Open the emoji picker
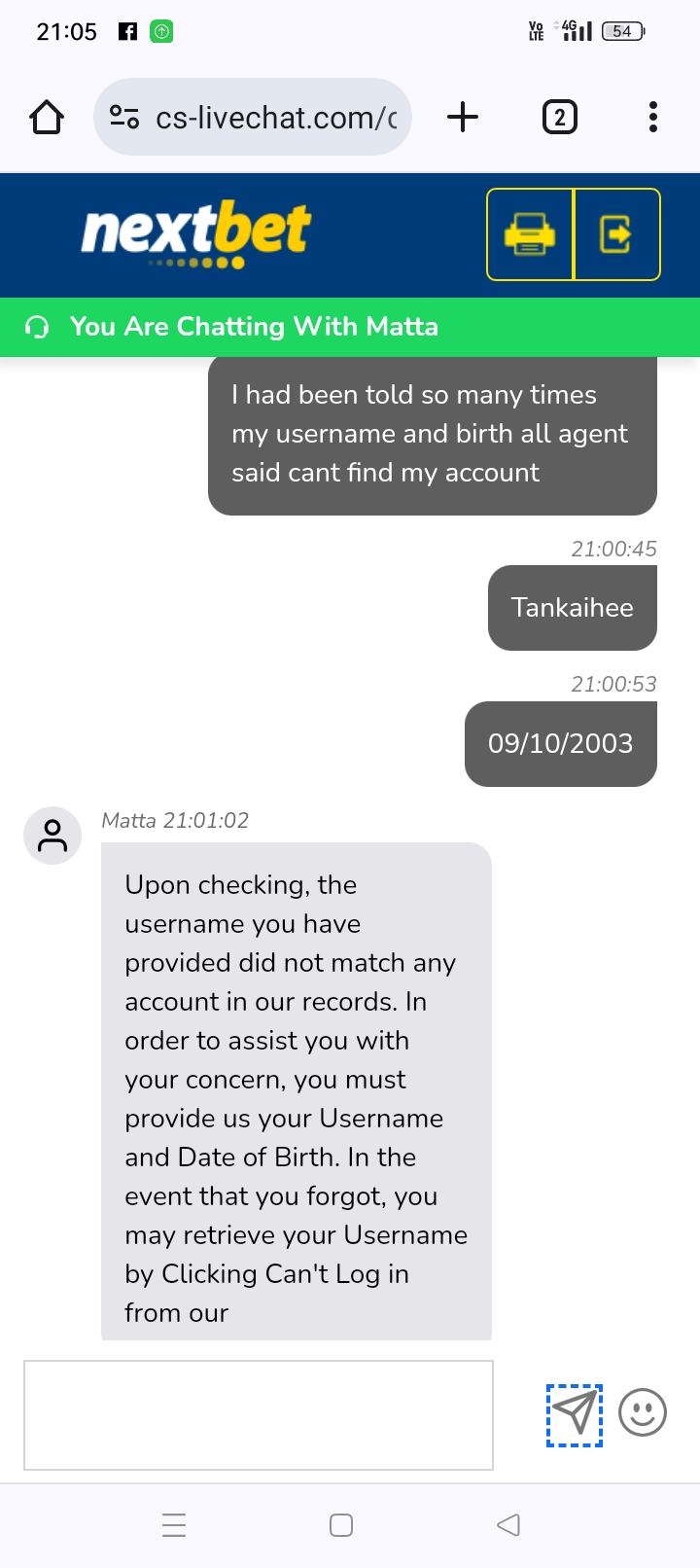This screenshot has width=700, height=1568. 643,1412
